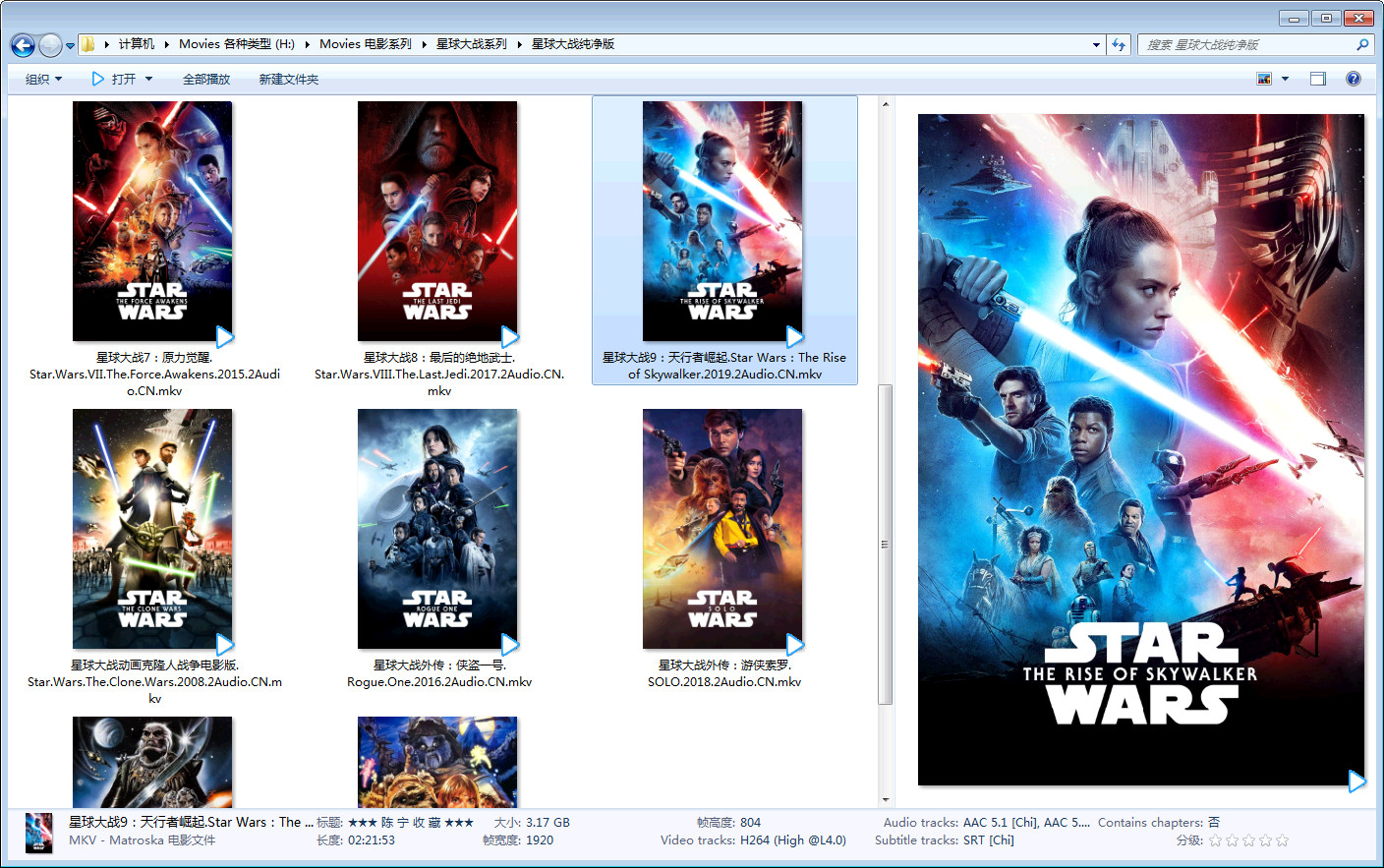1384x868 pixels.
Task: Open the help question mark icon
Action: click(x=1354, y=79)
